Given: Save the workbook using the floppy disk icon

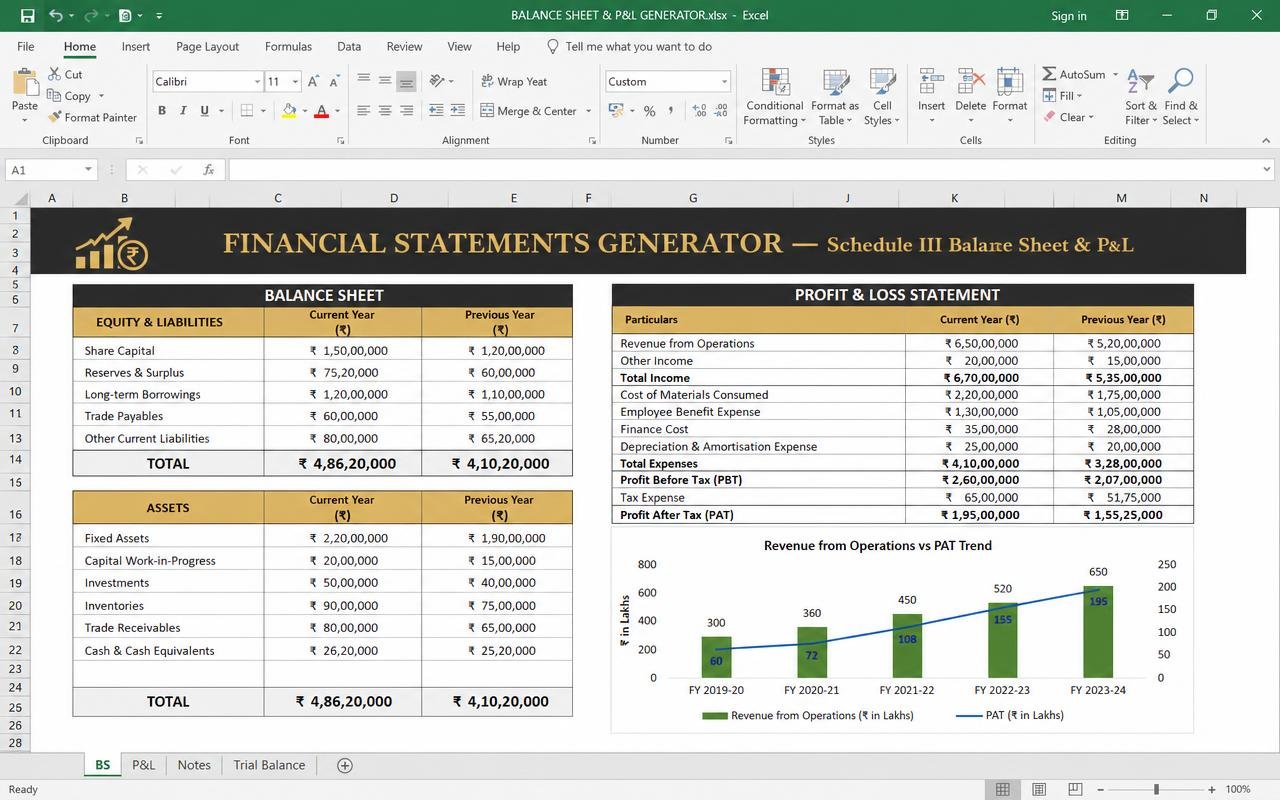Looking at the screenshot, I should click(27, 16).
